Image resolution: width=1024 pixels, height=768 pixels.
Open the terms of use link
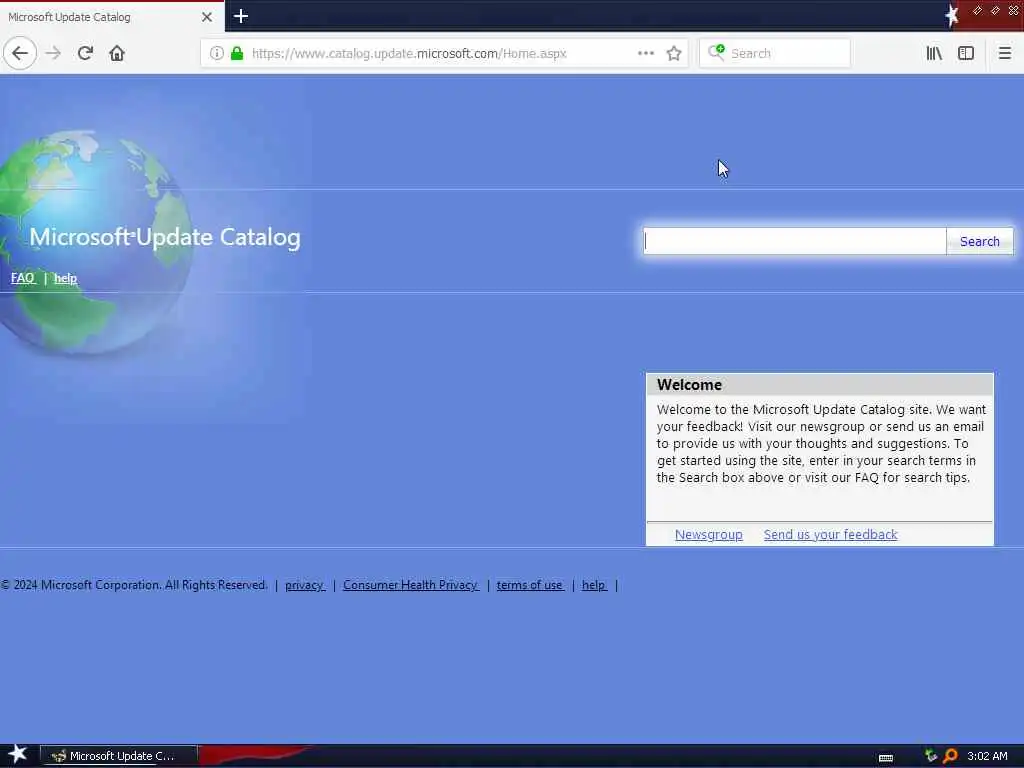click(530, 585)
